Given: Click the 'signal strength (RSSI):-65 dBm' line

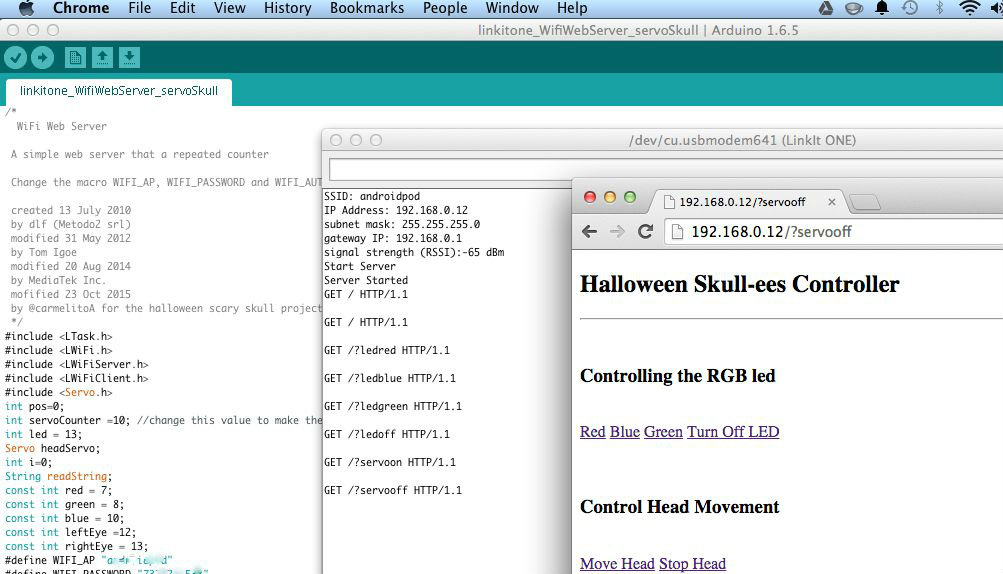Looking at the screenshot, I should click(414, 252).
